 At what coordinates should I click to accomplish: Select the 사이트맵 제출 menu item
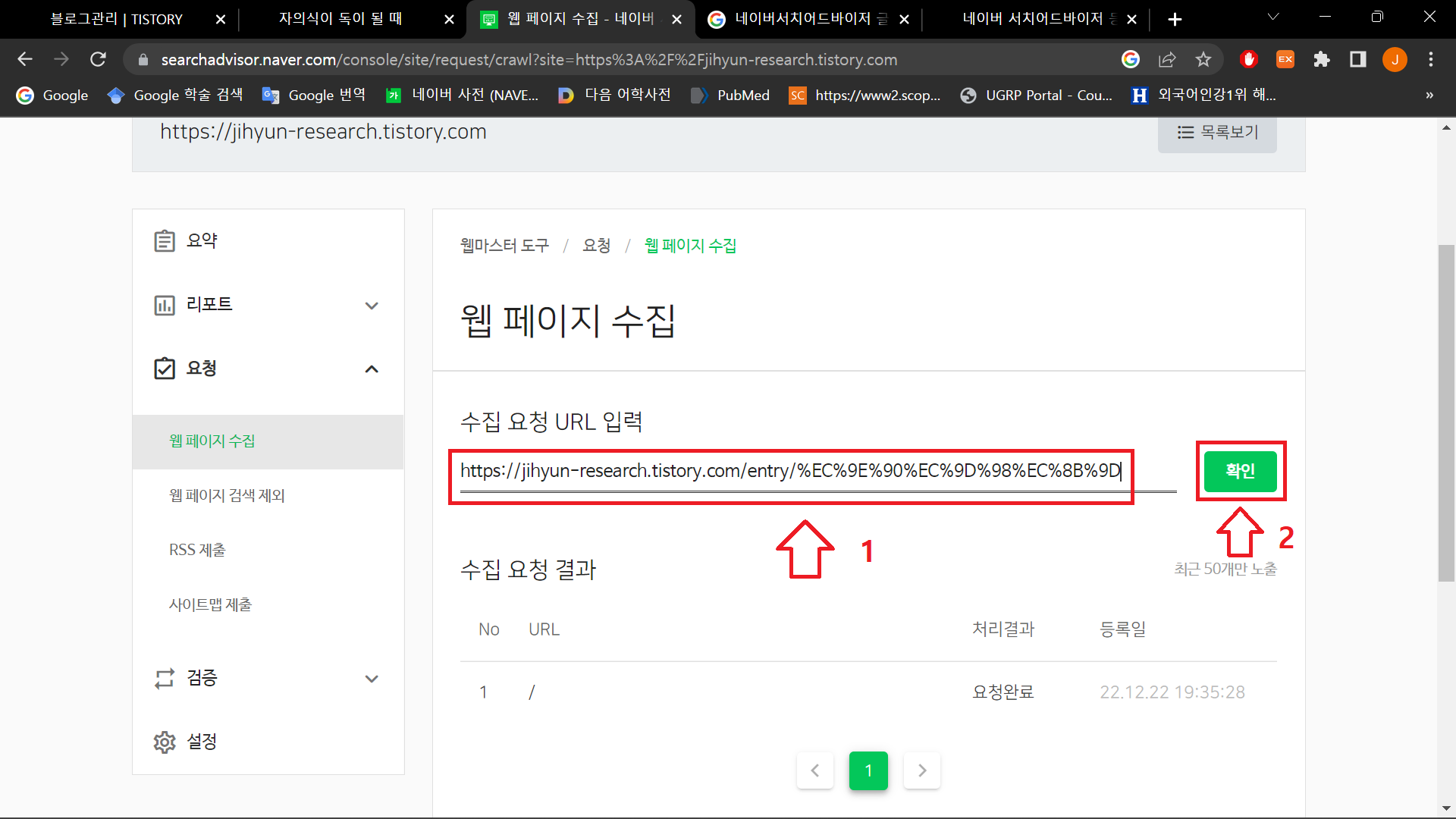point(211,604)
